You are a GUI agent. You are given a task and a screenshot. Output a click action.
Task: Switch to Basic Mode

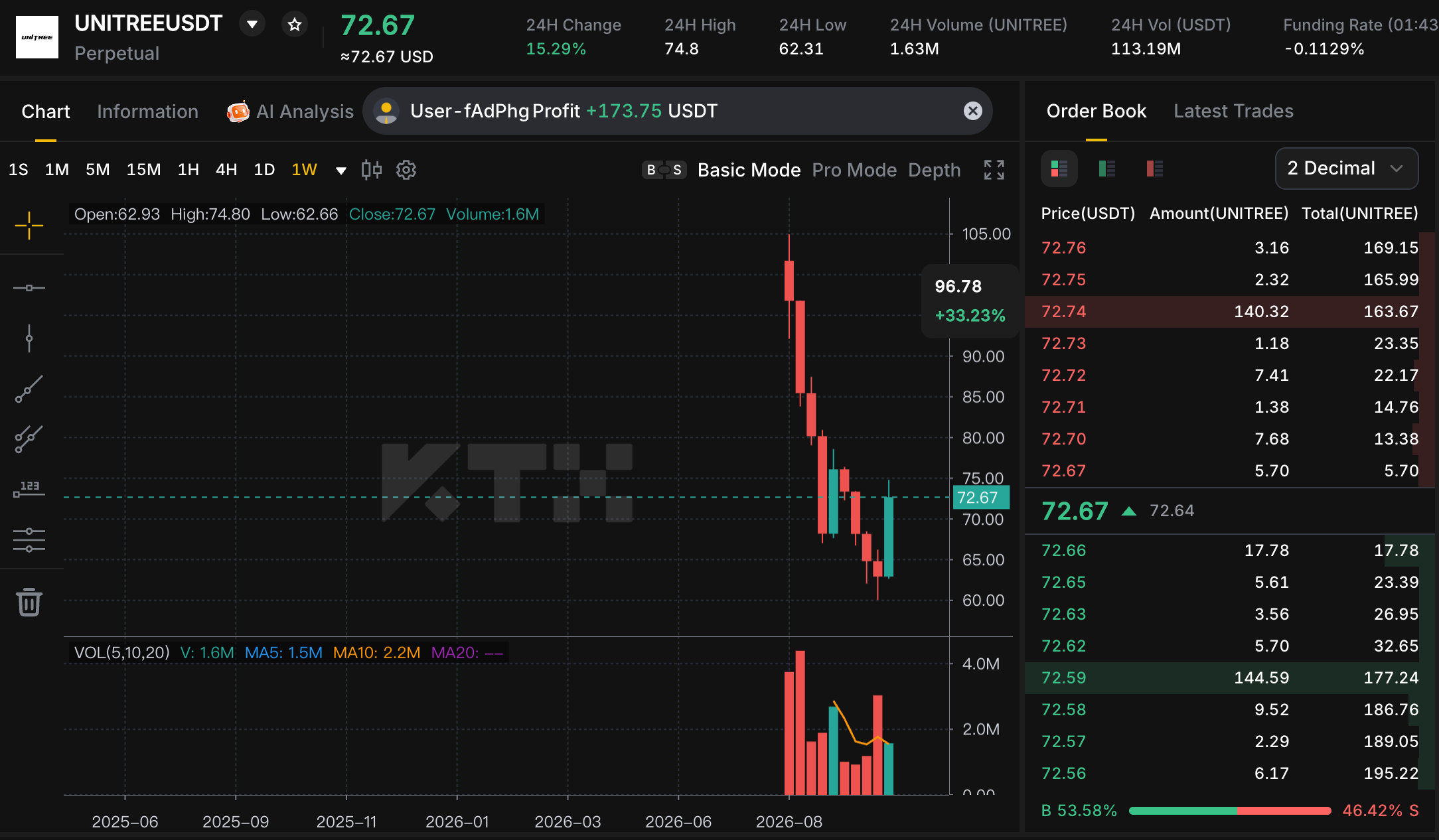[x=749, y=170]
